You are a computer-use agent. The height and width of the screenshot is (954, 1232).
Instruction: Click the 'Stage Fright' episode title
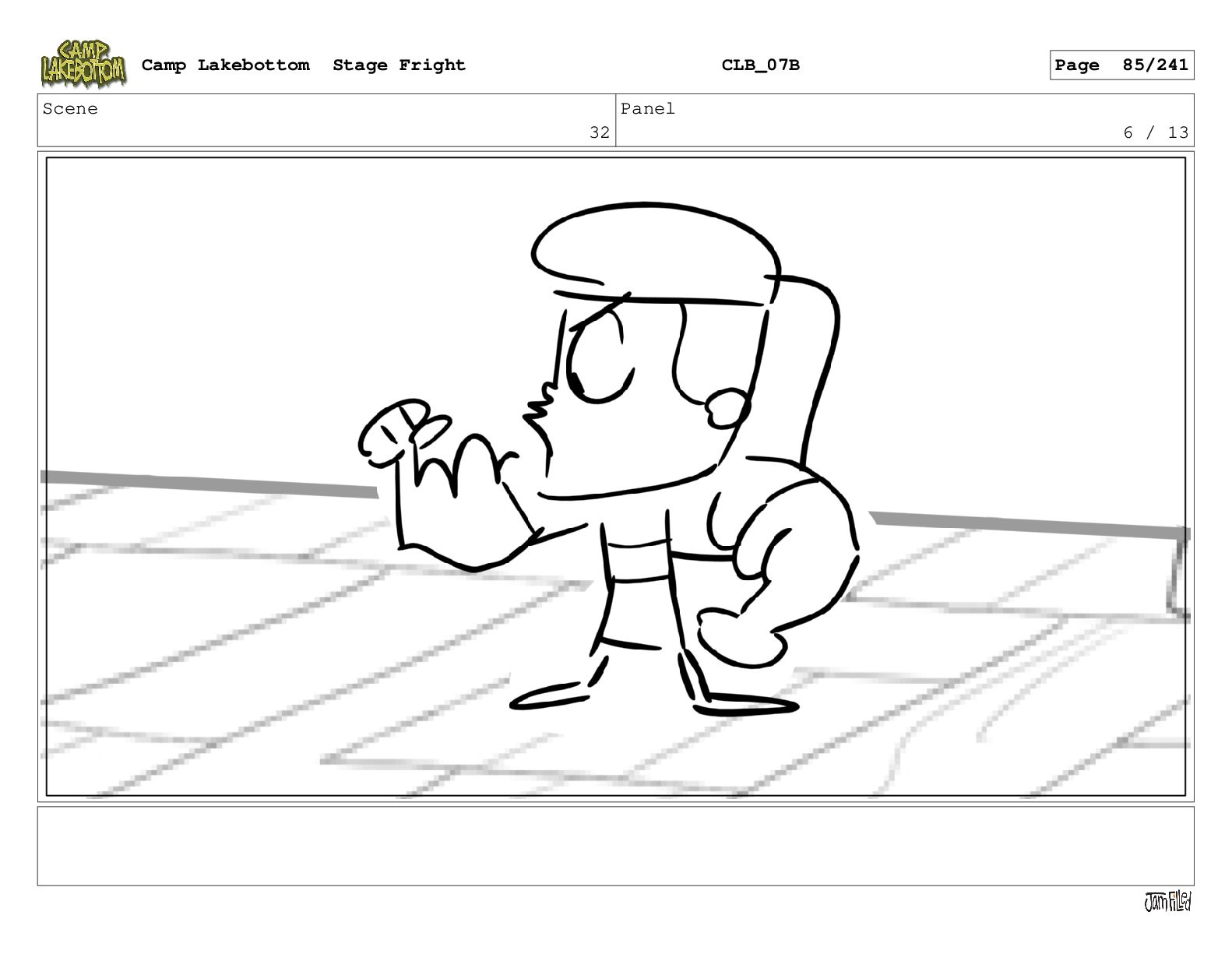coord(399,65)
